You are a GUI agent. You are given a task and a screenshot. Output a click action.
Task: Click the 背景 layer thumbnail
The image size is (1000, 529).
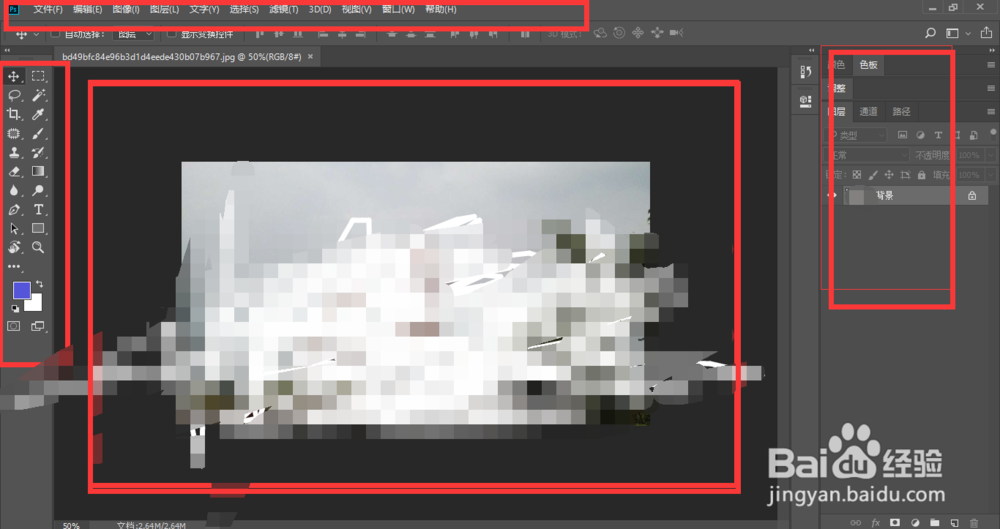point(856,195)
